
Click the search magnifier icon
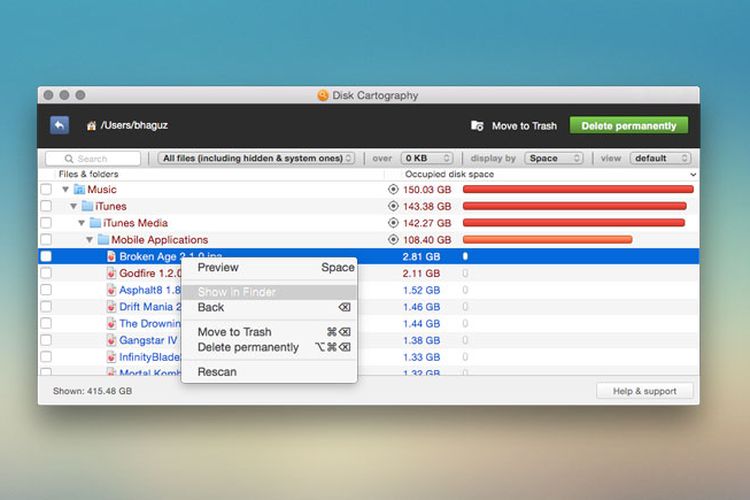tap(69, 158)
